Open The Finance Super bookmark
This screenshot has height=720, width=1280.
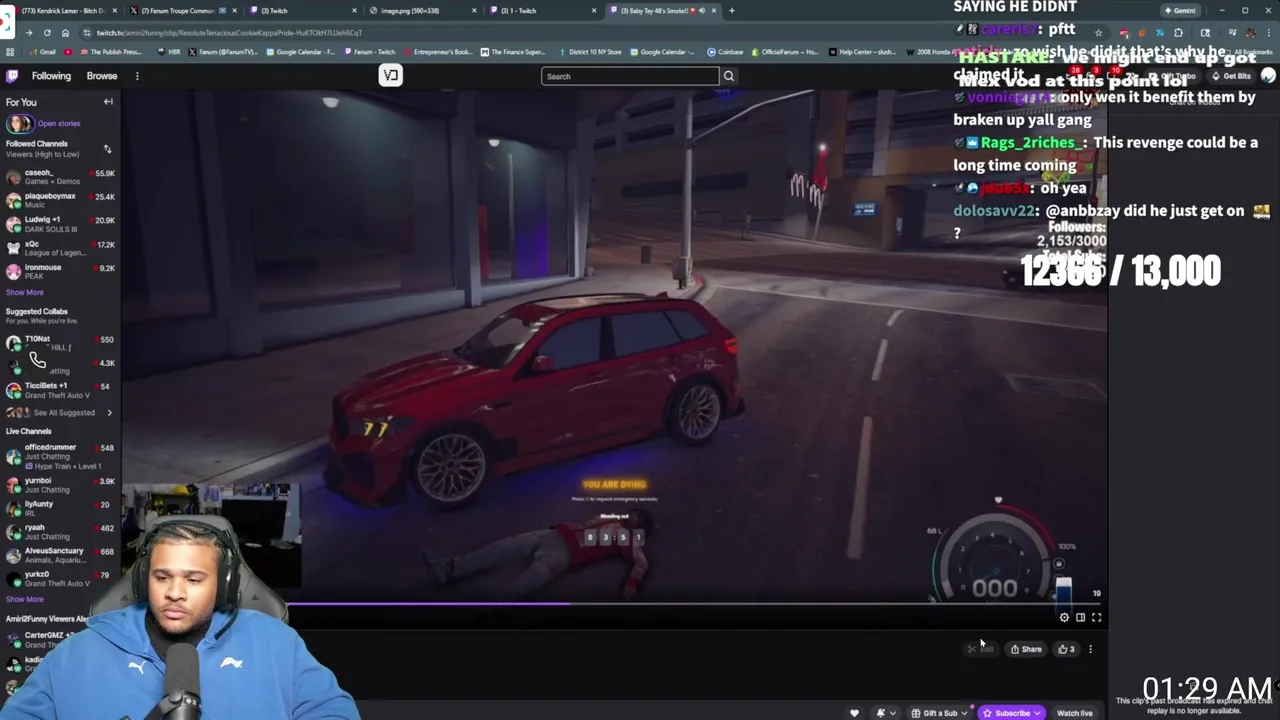[x=512, y=52]
